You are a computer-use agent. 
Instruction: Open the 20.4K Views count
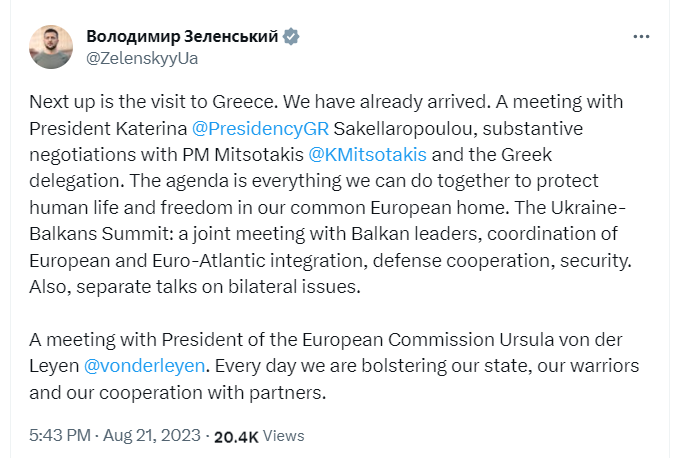point(259,436)
